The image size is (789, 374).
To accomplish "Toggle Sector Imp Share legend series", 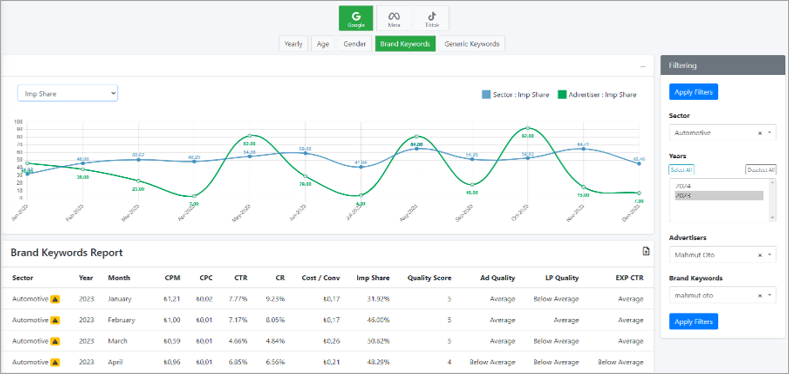I will point(515,95).
